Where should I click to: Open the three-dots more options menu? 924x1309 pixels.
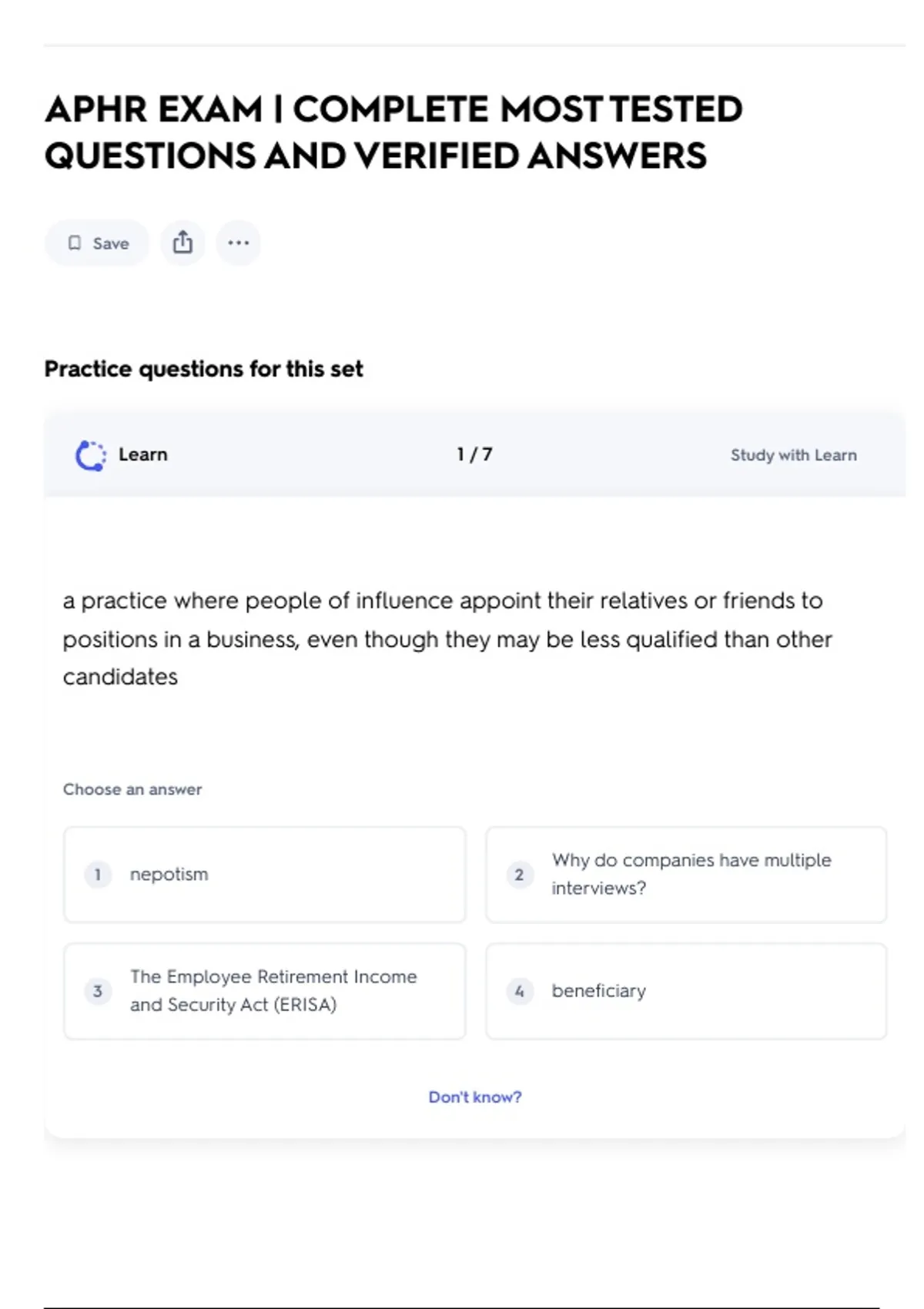pos(239,243)
